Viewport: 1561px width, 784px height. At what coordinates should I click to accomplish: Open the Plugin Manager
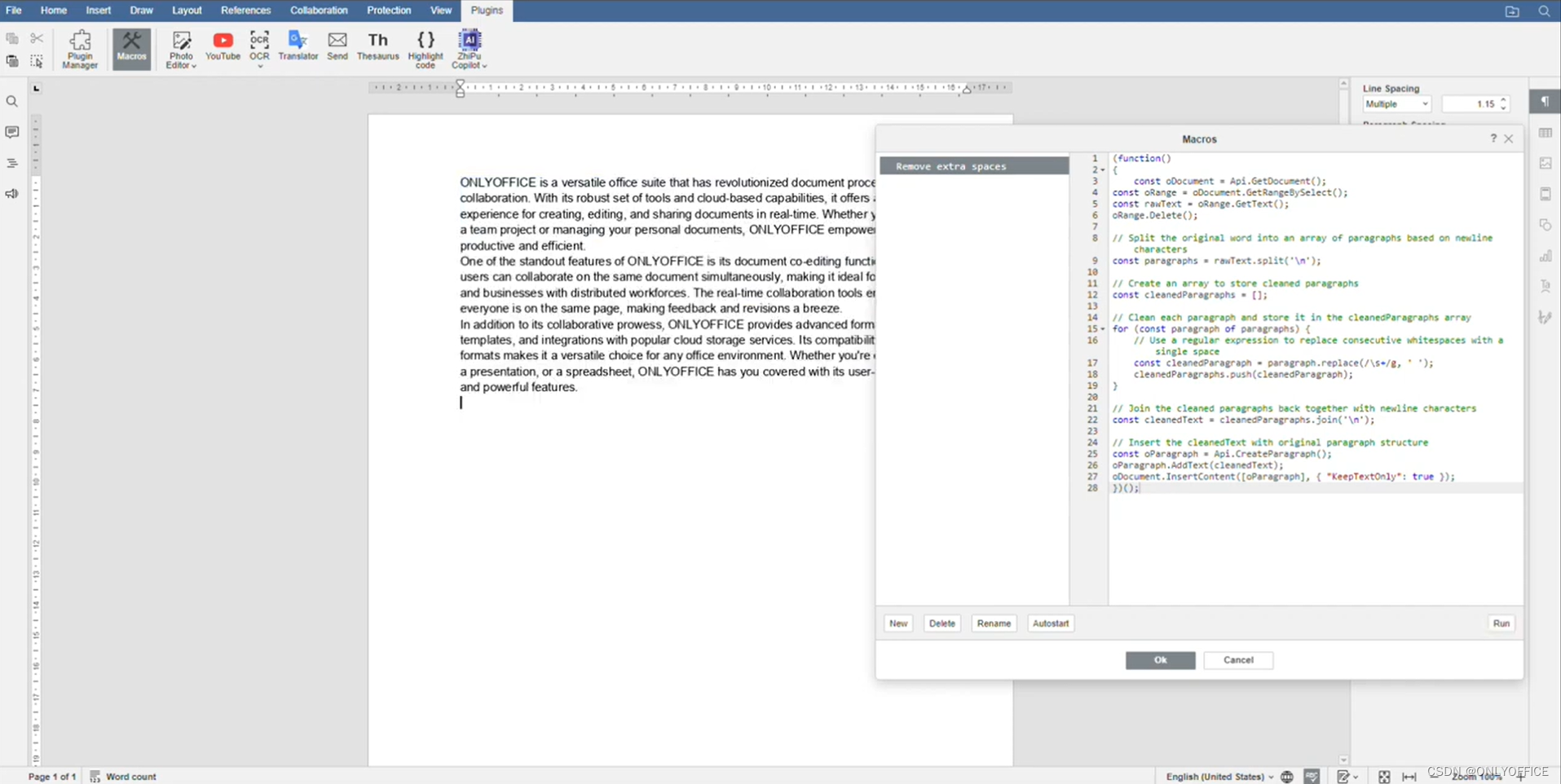[x=80, y=50]
